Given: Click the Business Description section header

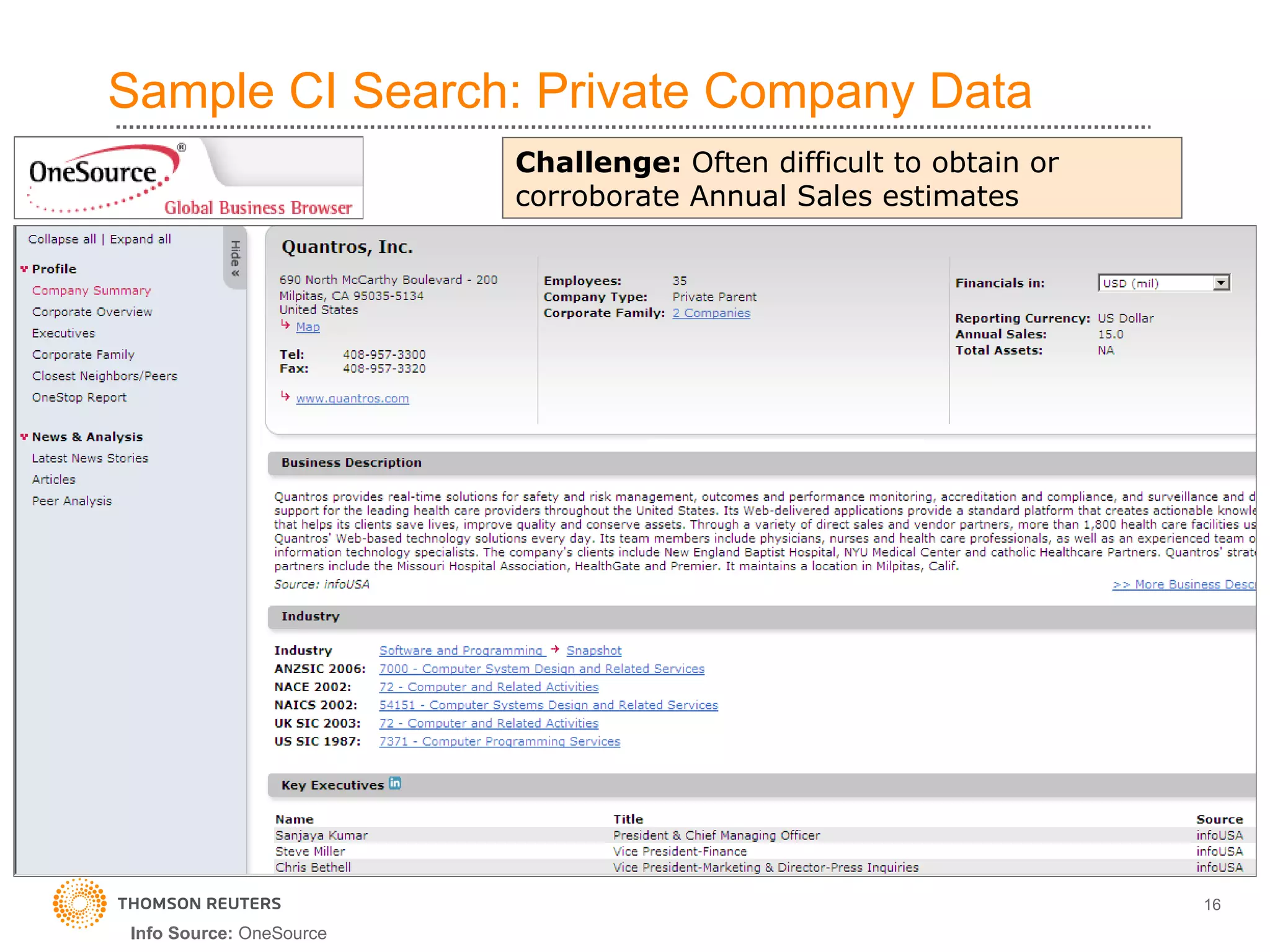Looking at the screenshot, I should pyautogui.click(x=762, y=463).
